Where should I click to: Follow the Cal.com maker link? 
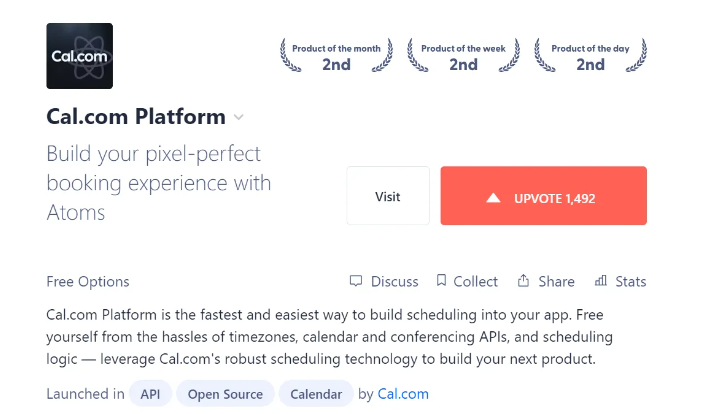403,394
